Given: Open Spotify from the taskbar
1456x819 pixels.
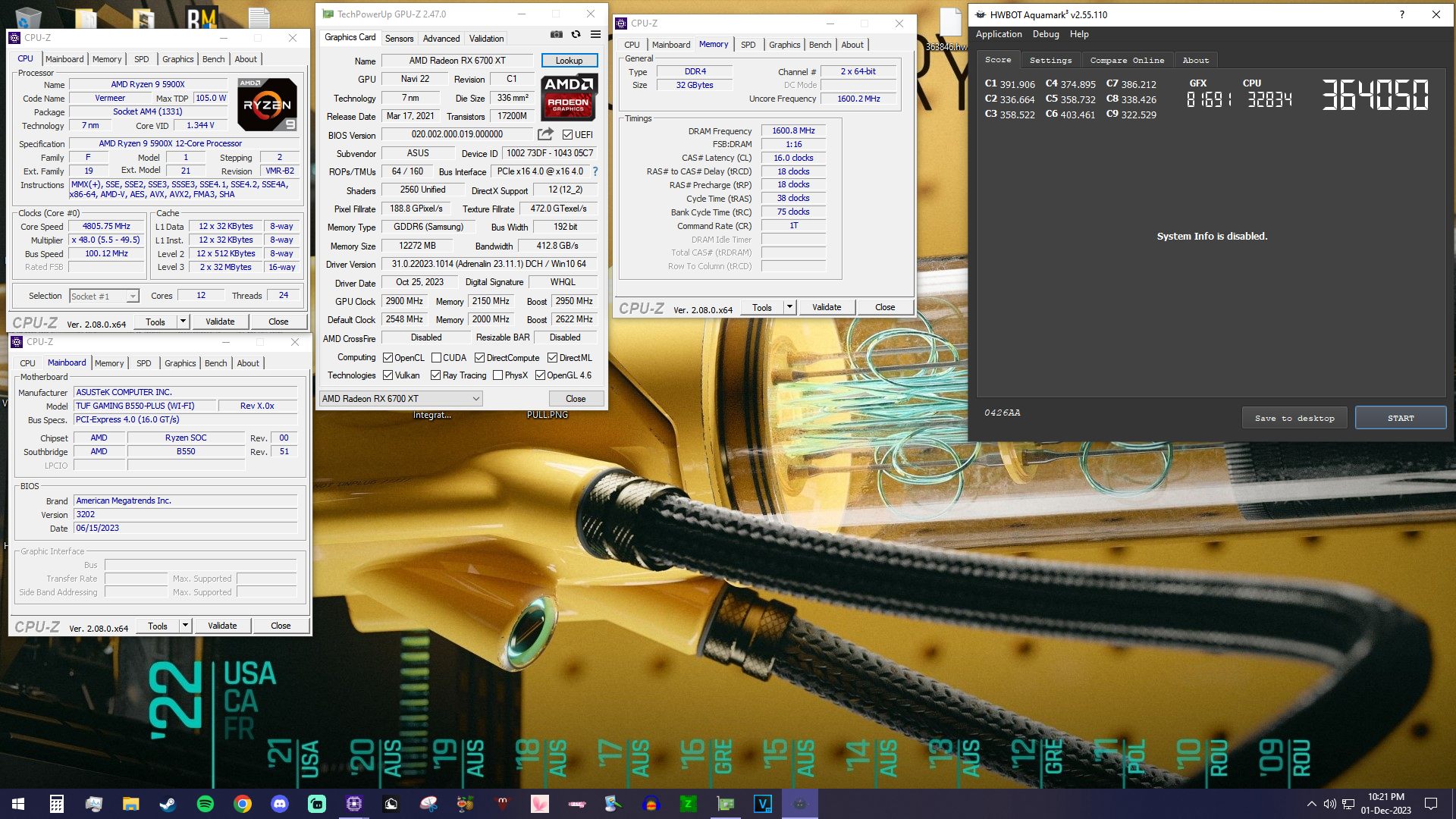Looking at the screenshot, I should coord(205,804).
